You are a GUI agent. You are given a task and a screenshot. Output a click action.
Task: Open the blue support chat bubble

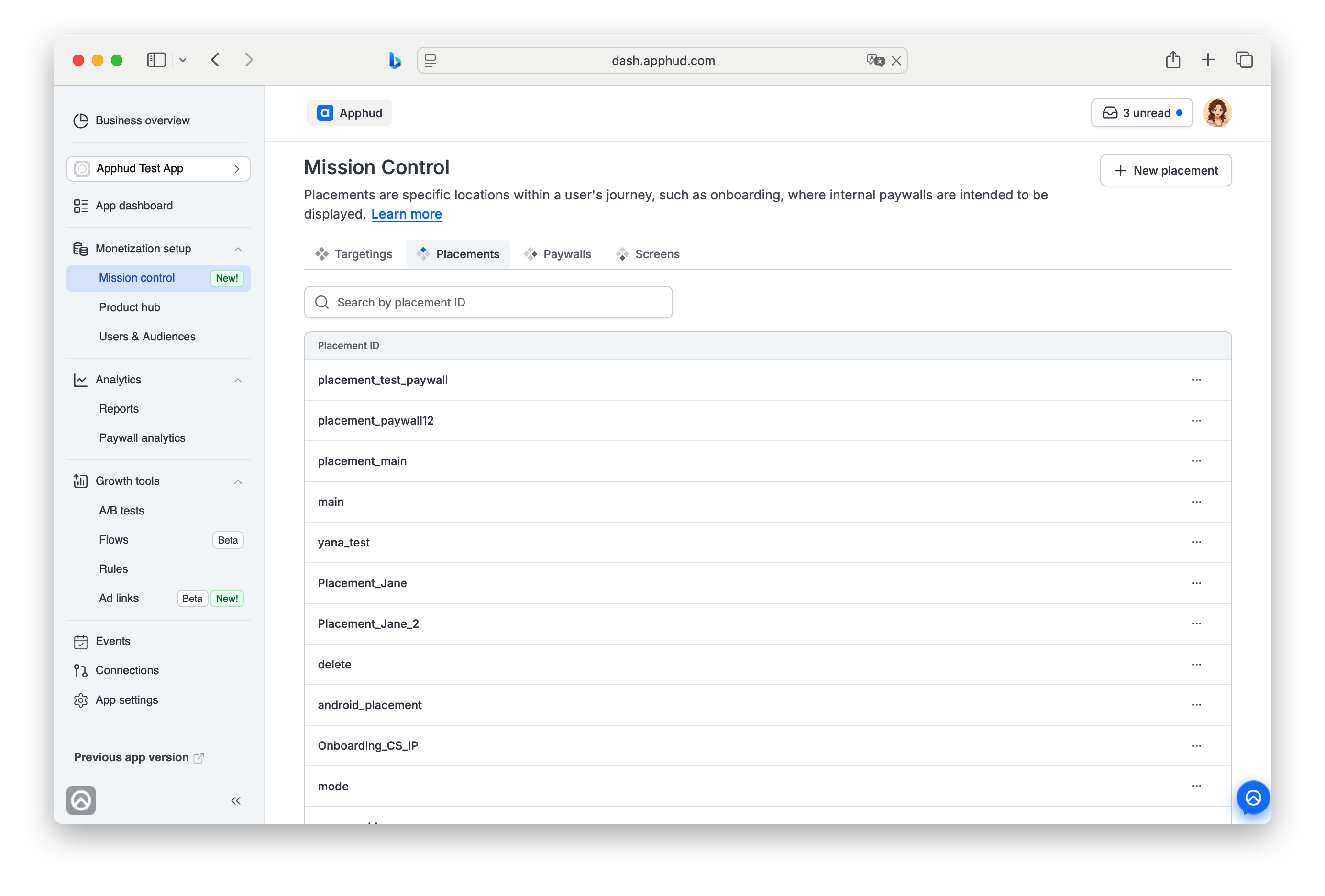pos(1253,797)
